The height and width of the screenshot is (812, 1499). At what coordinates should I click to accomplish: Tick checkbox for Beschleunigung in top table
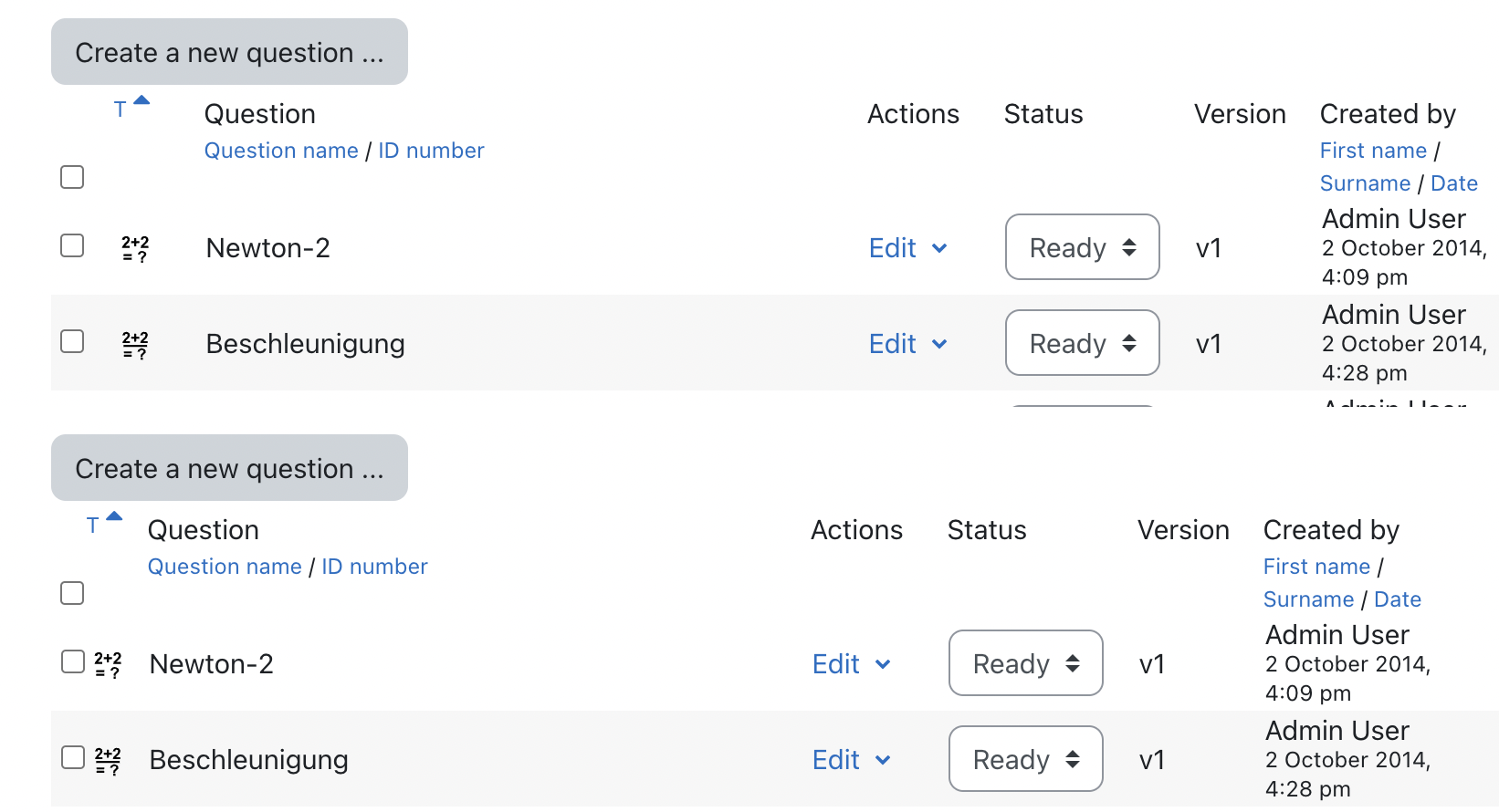coord(72,341)
